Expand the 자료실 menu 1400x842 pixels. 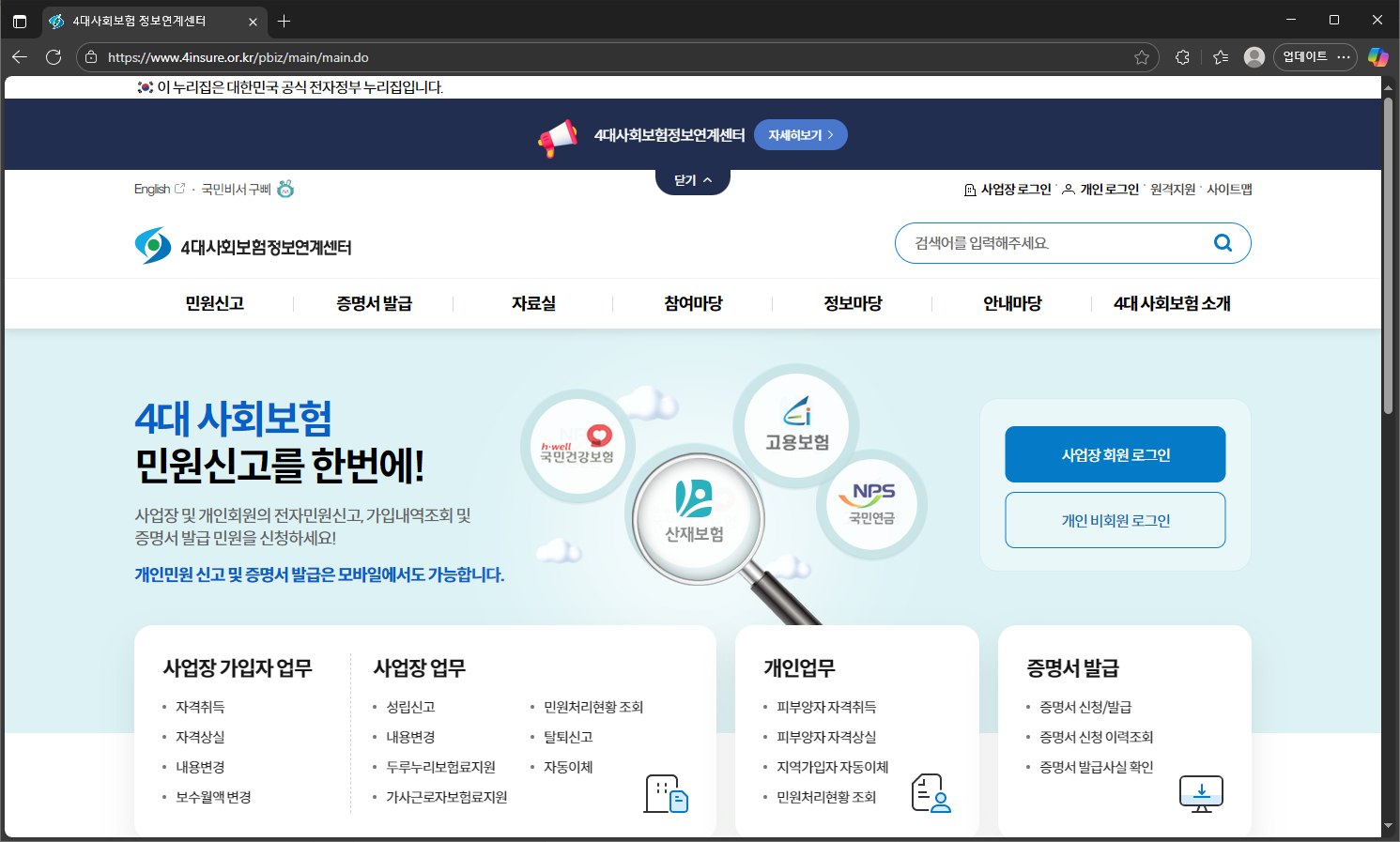(x=533, y=303)
